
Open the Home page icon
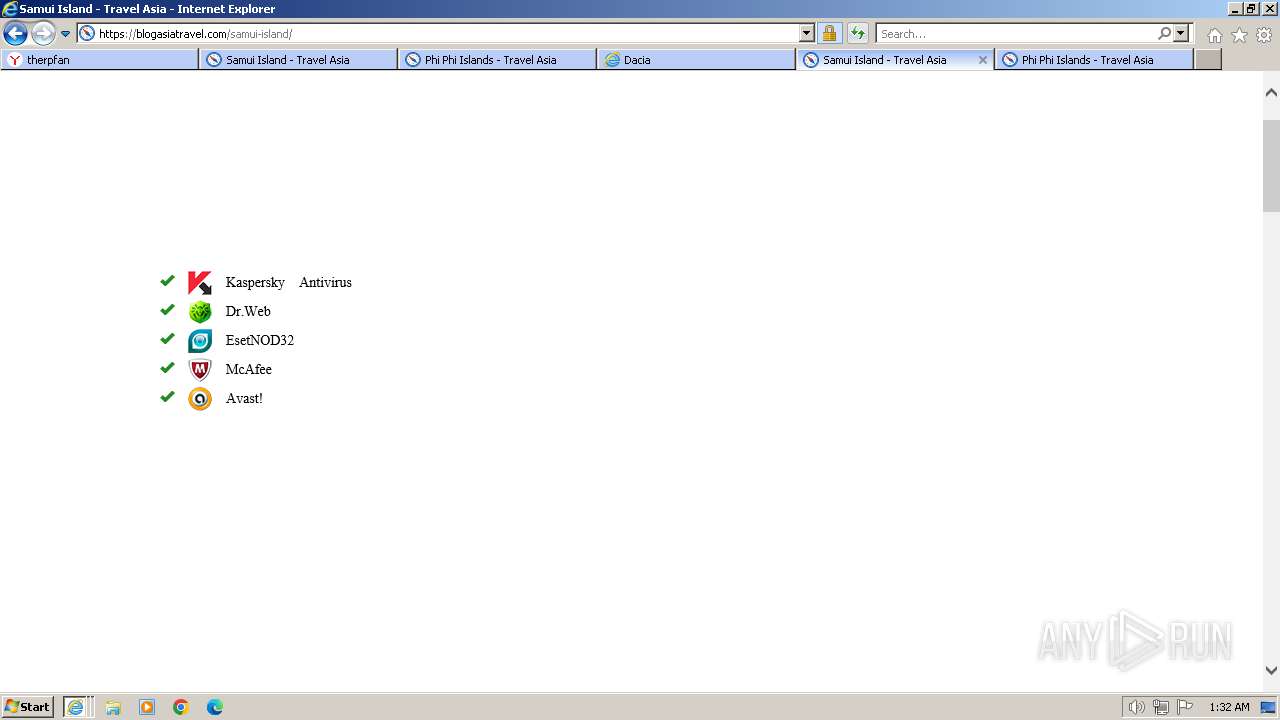point(1214,35)
